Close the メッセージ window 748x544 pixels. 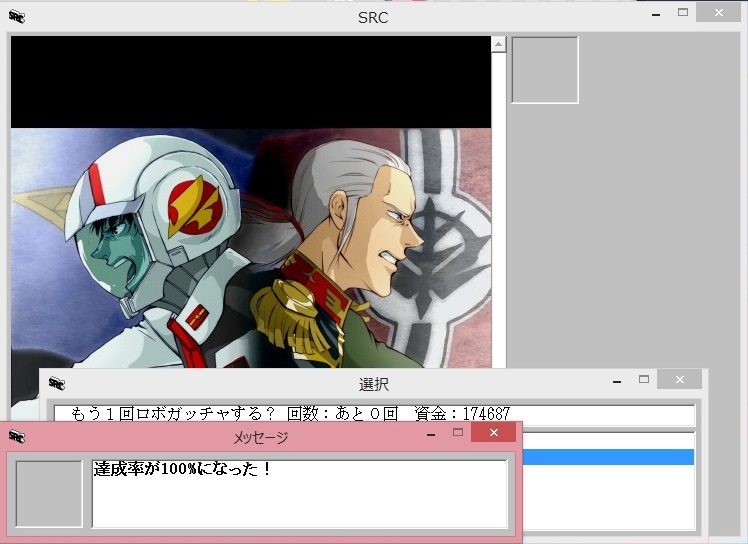pyautogui.click(x=493, y=432)
